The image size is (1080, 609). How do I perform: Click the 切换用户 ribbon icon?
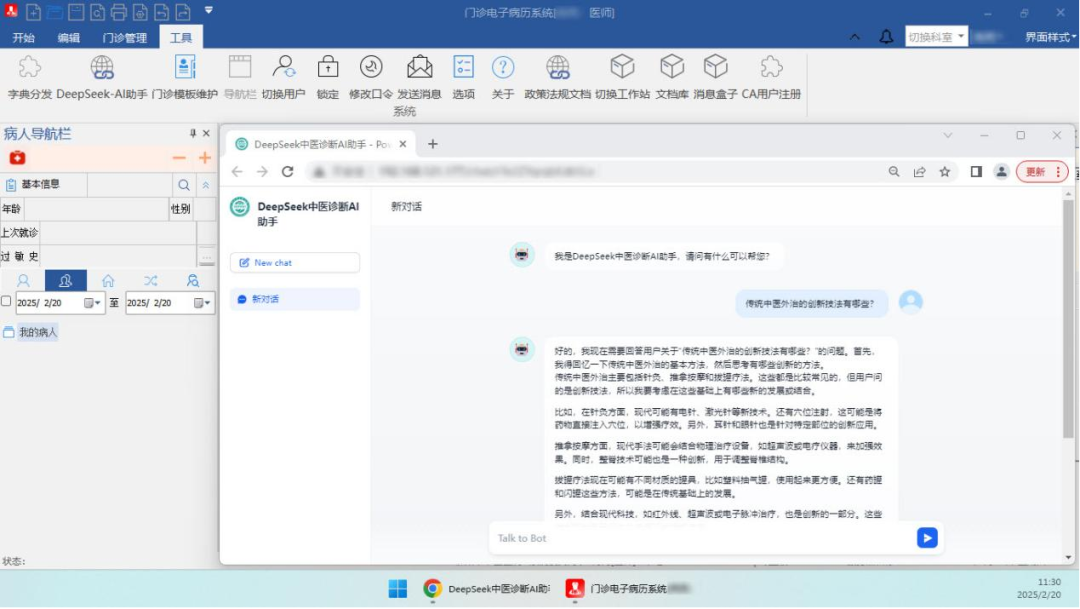(x=283, y=77)
